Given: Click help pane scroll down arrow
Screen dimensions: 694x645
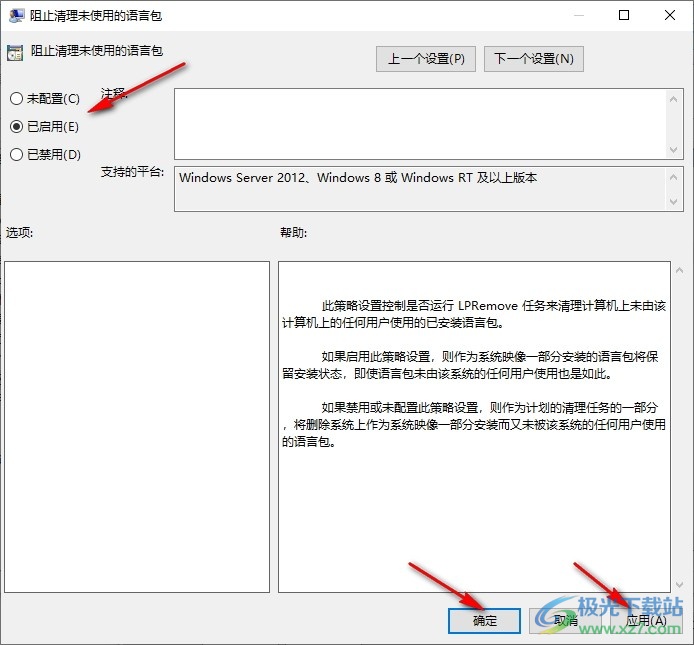Looking at the screenshot, I should (x=679, y=585).
